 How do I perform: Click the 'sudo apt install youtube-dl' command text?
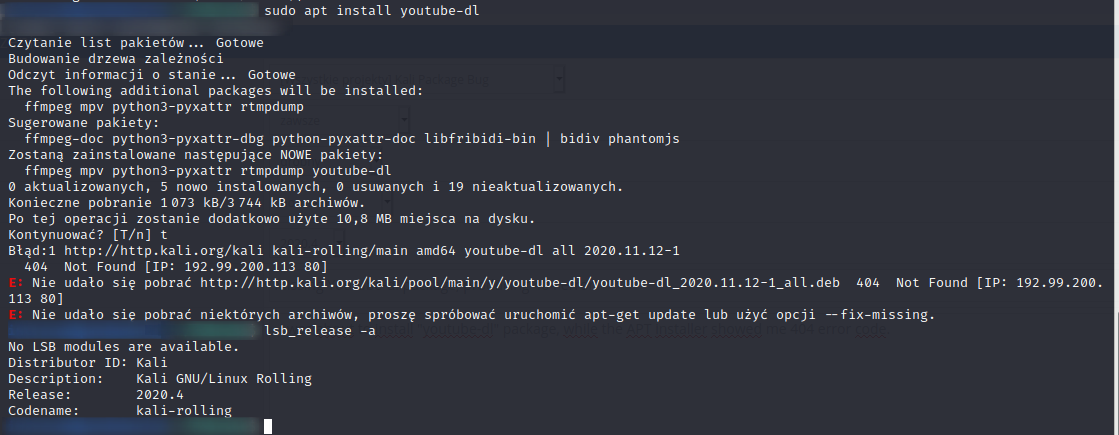pyautogui.click(x=366, y=12)
